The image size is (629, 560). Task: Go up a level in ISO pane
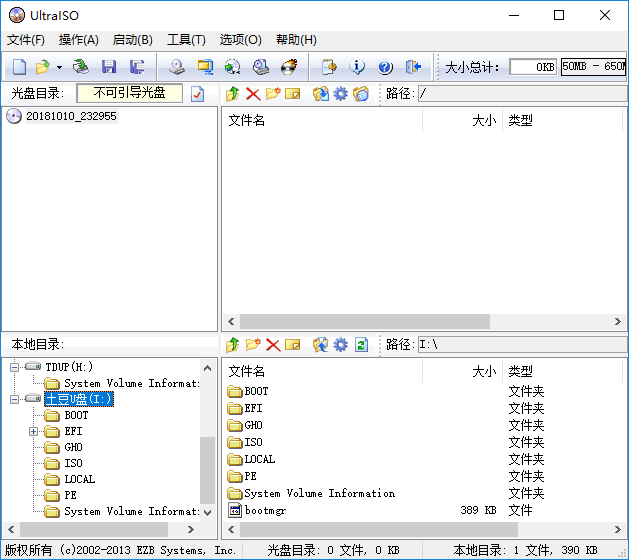(x=232, y=94)
